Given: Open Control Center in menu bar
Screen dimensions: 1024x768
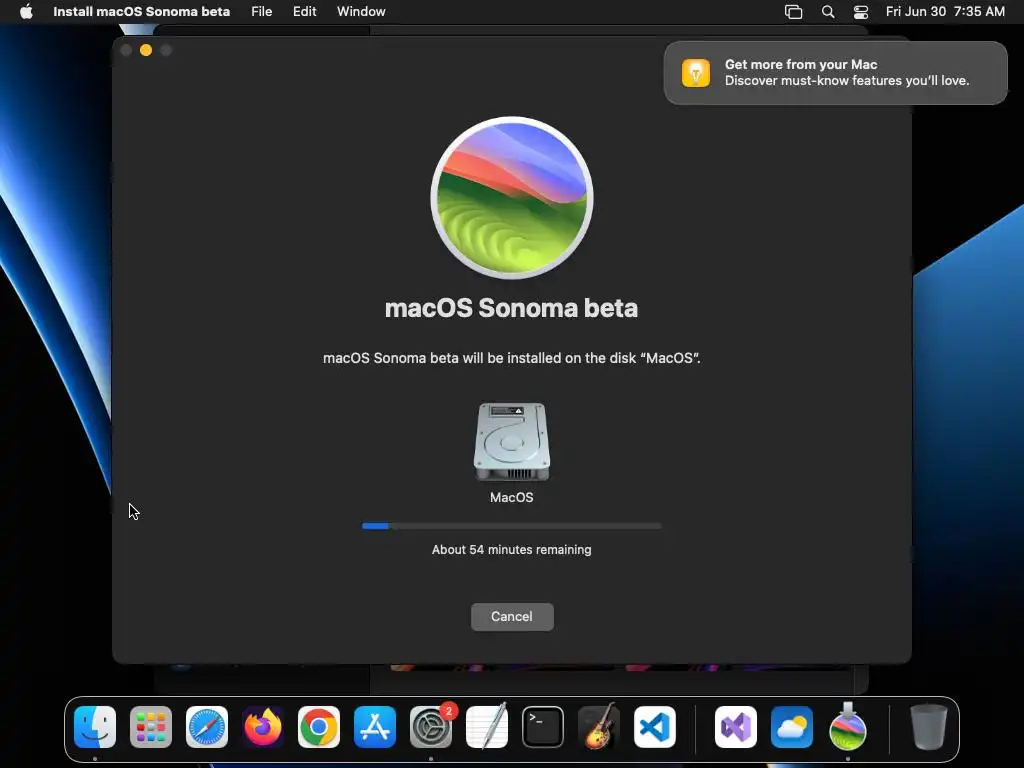Looking at the screenshot, I should click(861, 12).
